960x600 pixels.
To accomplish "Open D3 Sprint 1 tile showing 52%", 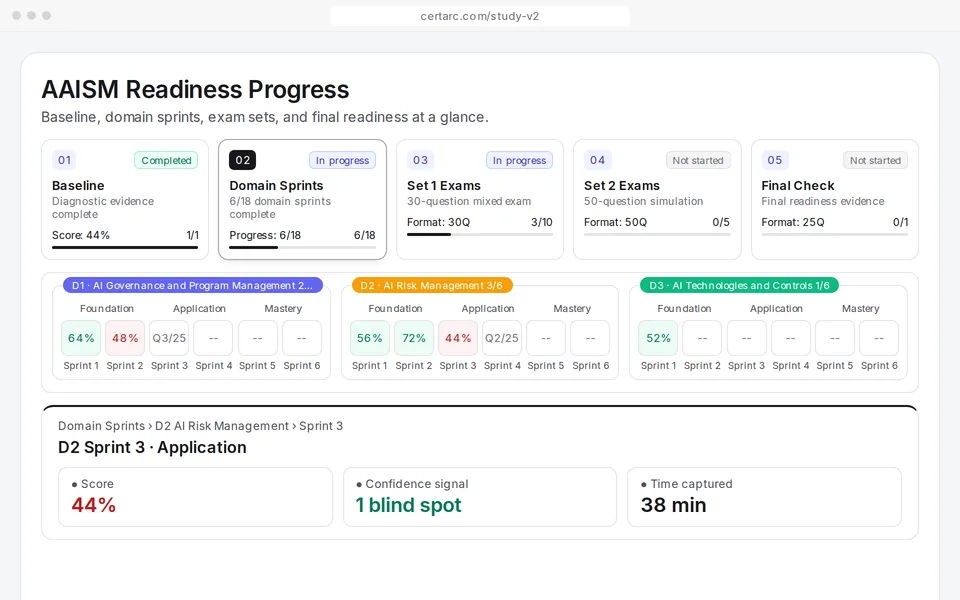I will tap(658, 338).
